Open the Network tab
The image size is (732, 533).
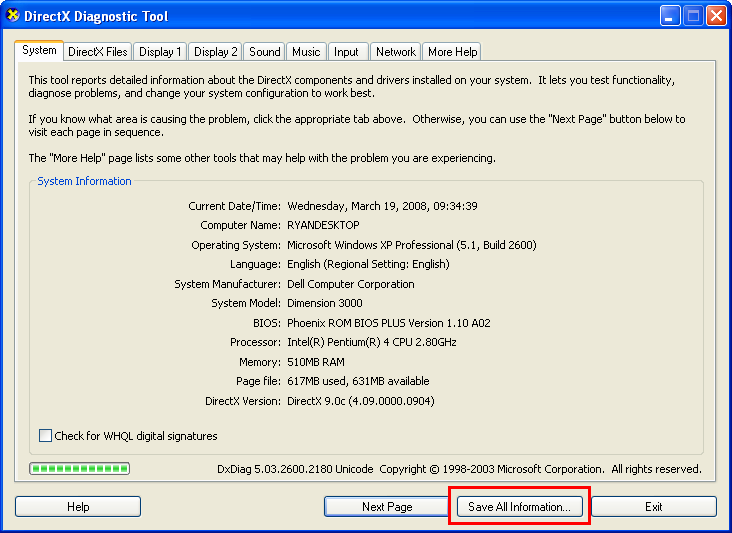click(396, 52)
